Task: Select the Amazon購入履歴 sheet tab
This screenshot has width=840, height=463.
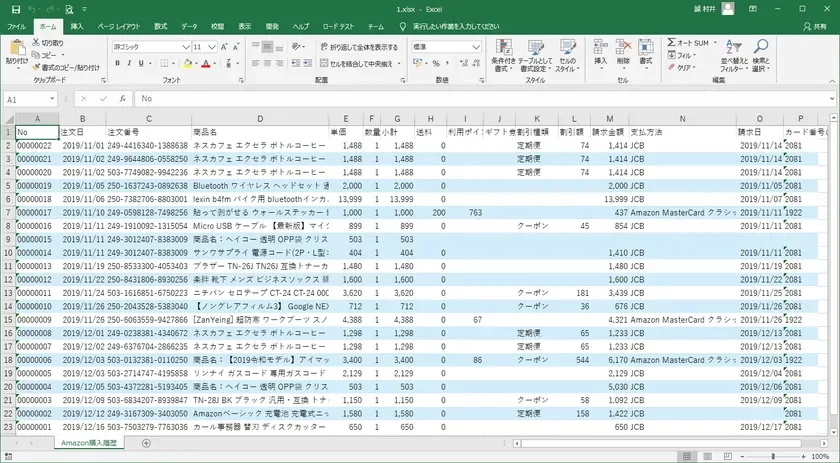Action: [x=89, y=443]
